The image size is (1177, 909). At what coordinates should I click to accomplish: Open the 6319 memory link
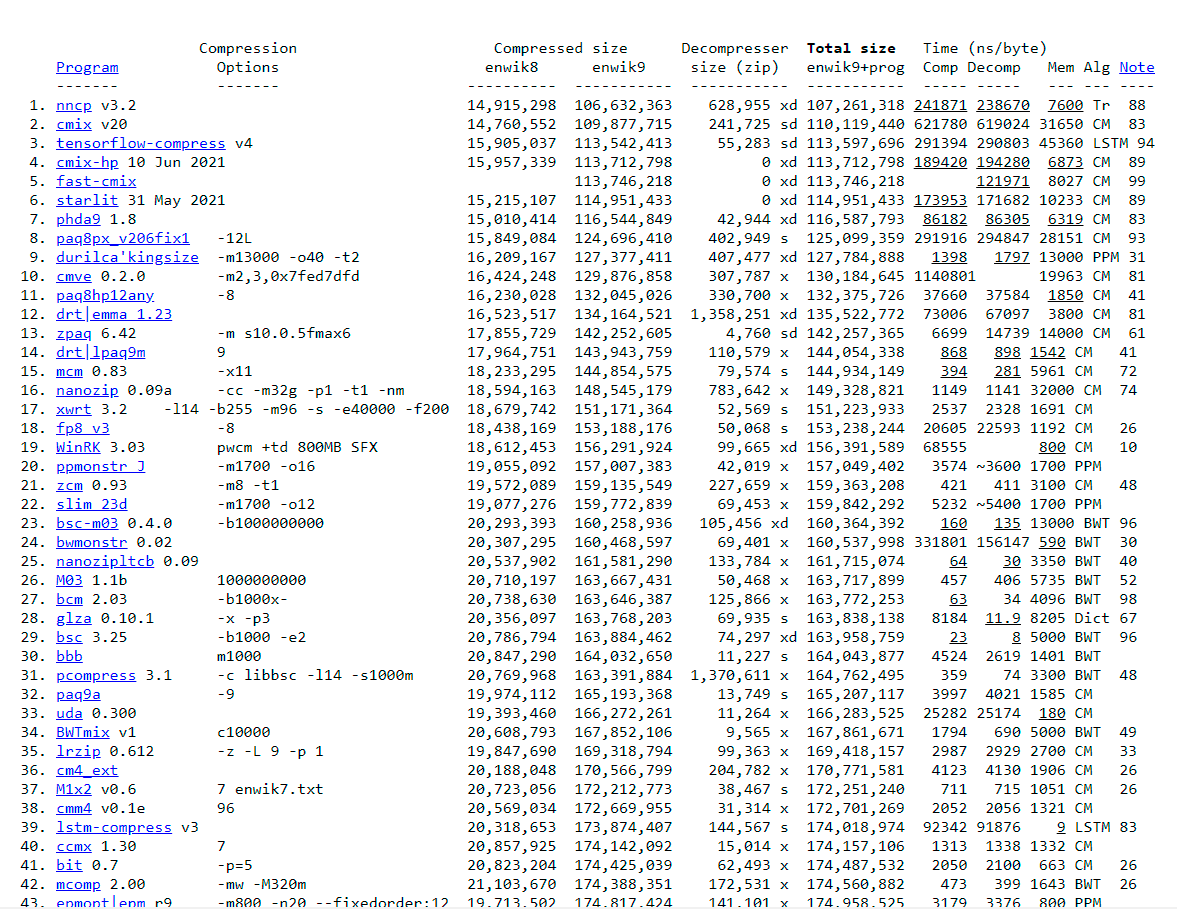1065,219
